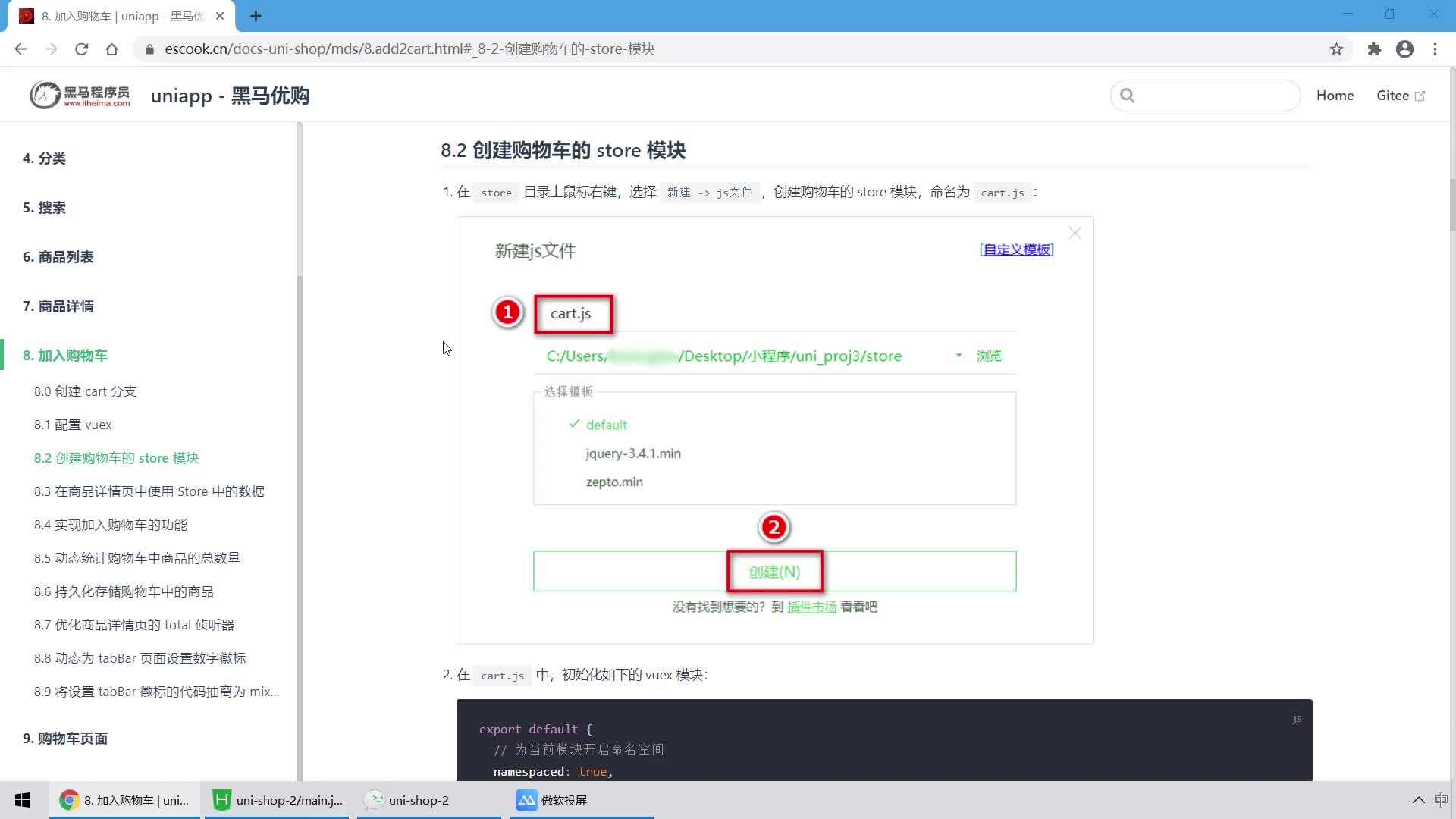
Task: Go to 8.8 动态为 tabBar 页面设置数字徽标
Action: [140, 658]
